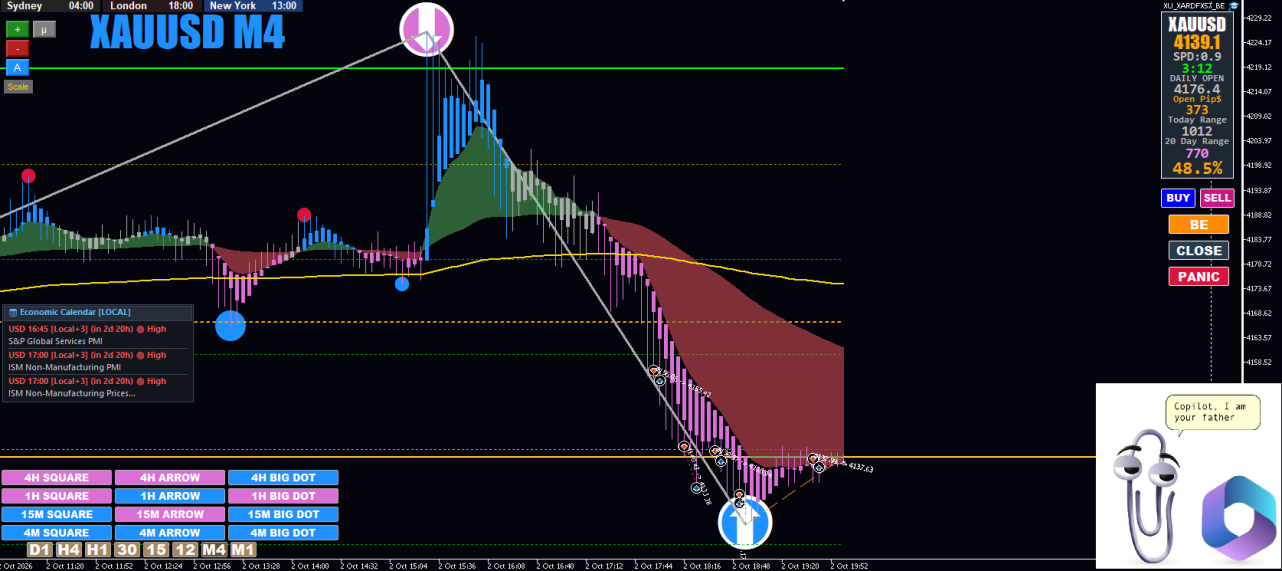
Task: Click the 48.5% percentage readout
Action: click(x=1197, y=168)
